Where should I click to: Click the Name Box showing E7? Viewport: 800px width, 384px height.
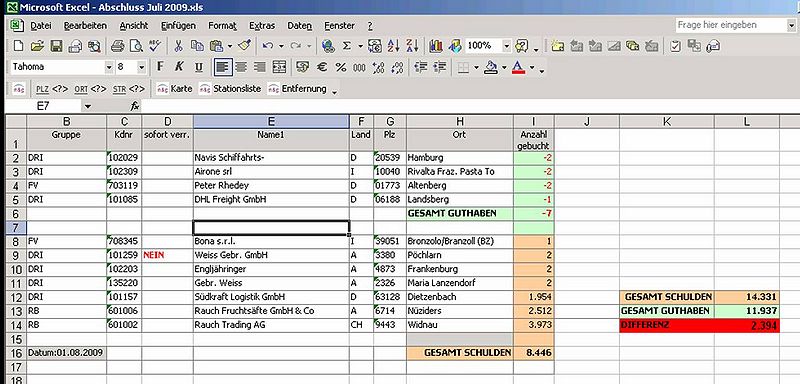[43, 106]
